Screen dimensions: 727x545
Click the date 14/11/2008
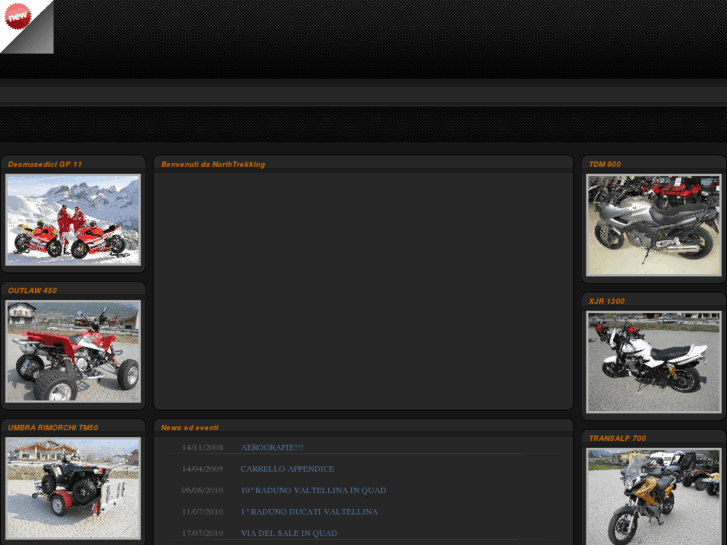click(202, 448)
